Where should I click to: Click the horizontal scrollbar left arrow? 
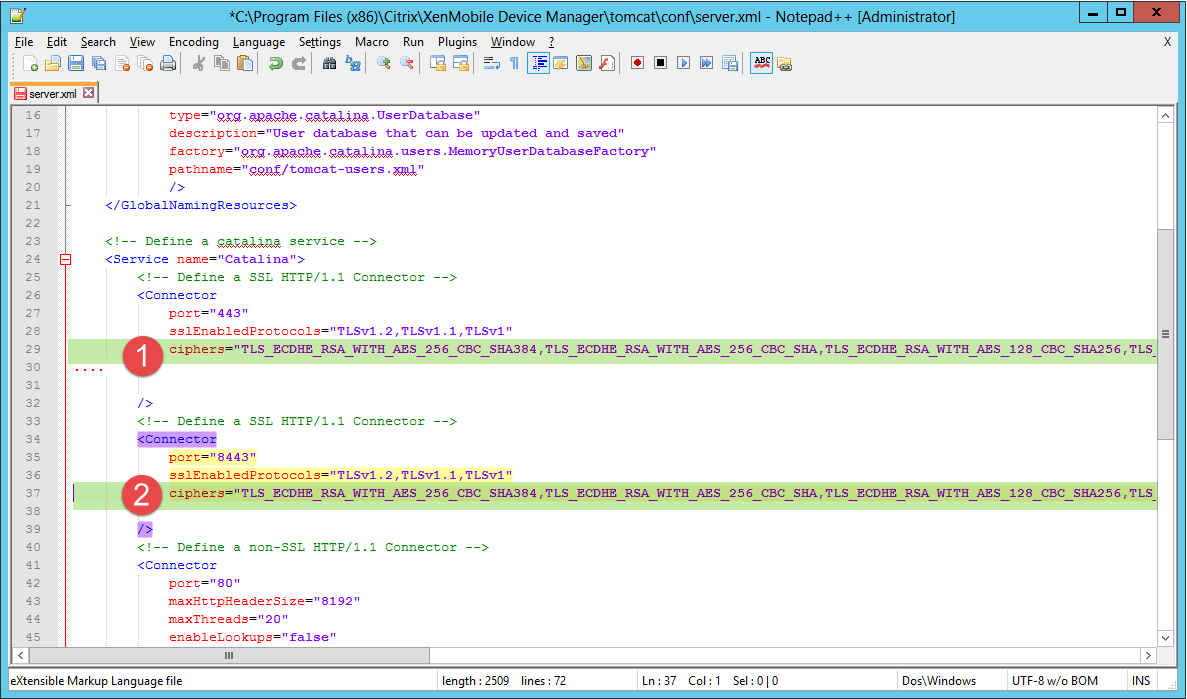(20, 655)
